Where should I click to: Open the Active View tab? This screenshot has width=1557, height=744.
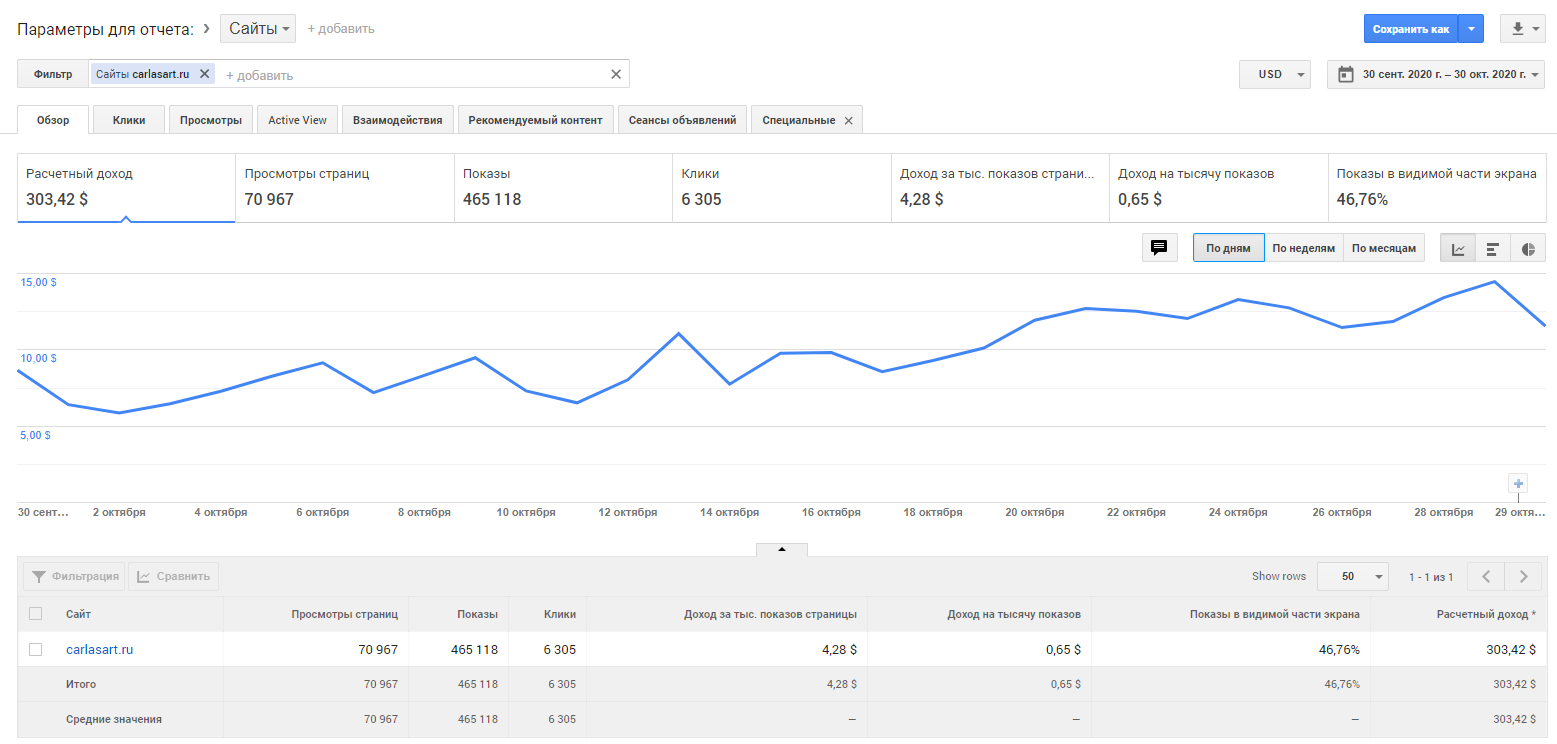coord(297,120)
